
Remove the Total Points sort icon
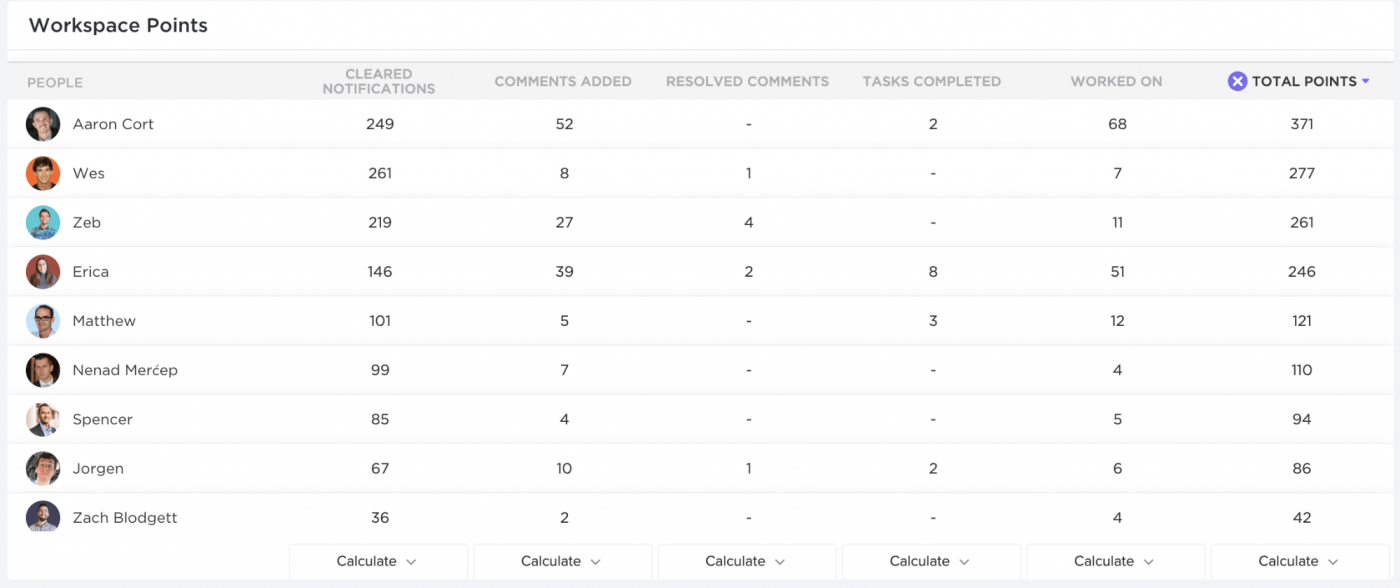(1237, 82)
